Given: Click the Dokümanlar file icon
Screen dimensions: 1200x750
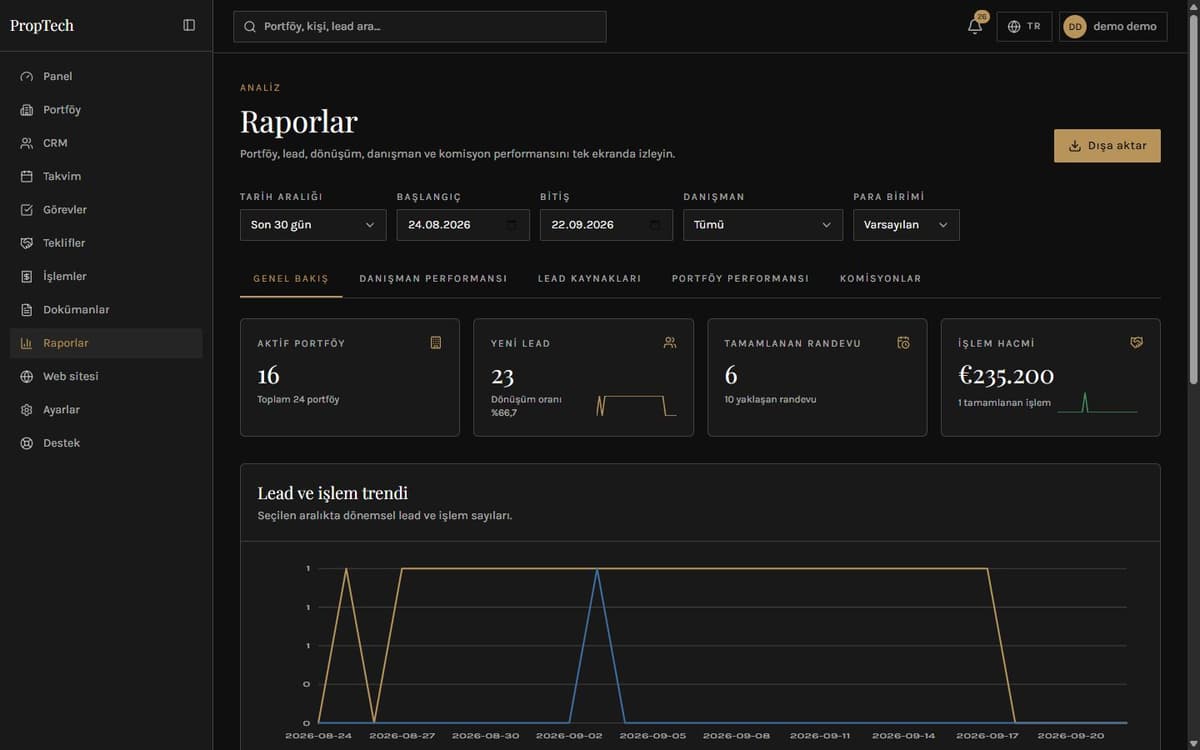Looking at the screenshot, I should point(27,310).
